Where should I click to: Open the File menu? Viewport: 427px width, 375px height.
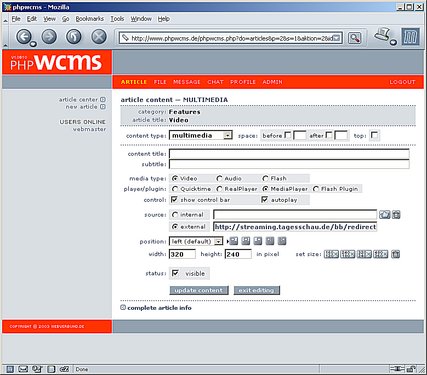tap(16, 19)
